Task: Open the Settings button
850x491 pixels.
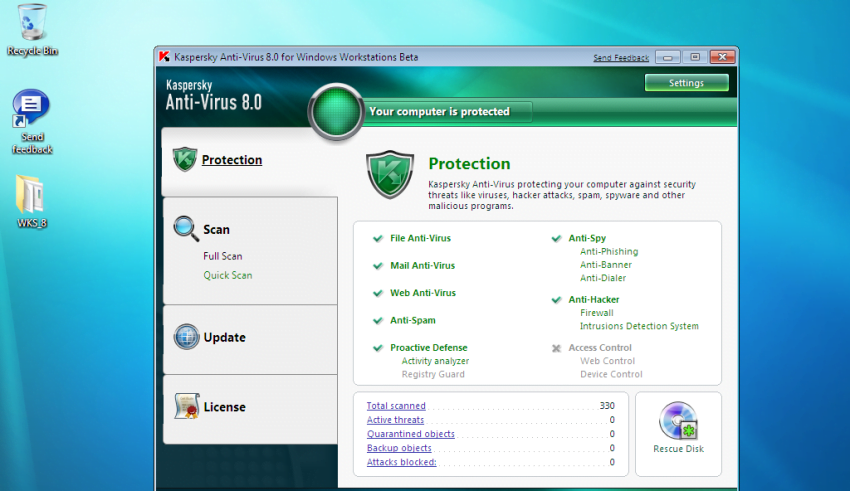Action: (x=686, y=83)
